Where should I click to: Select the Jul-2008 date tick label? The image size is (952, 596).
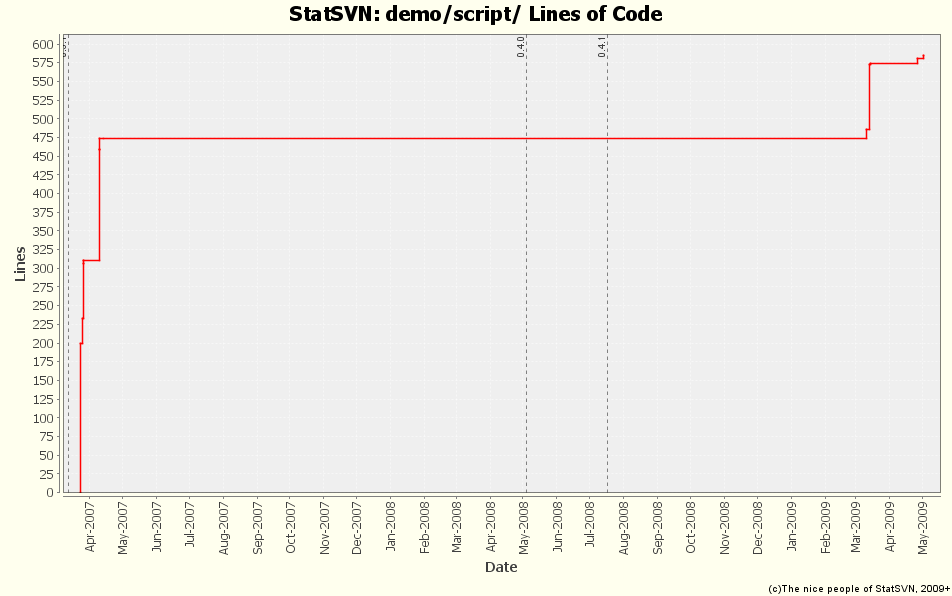(x=590, y=524)
